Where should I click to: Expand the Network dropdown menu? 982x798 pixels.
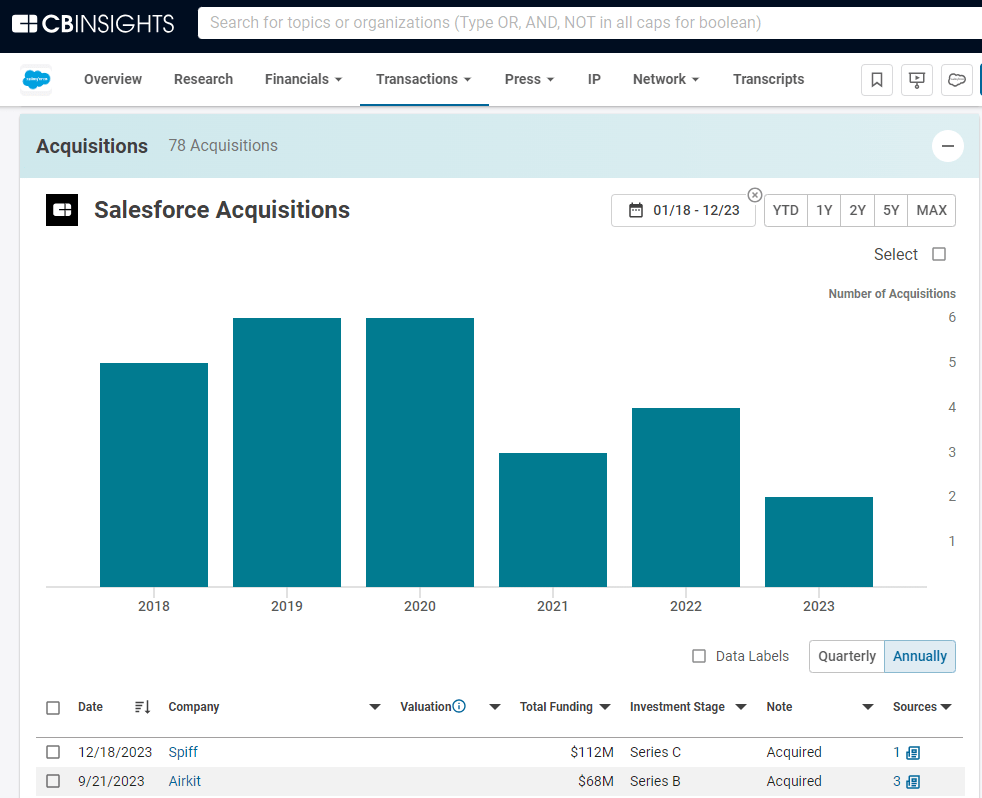coord(666,80)
